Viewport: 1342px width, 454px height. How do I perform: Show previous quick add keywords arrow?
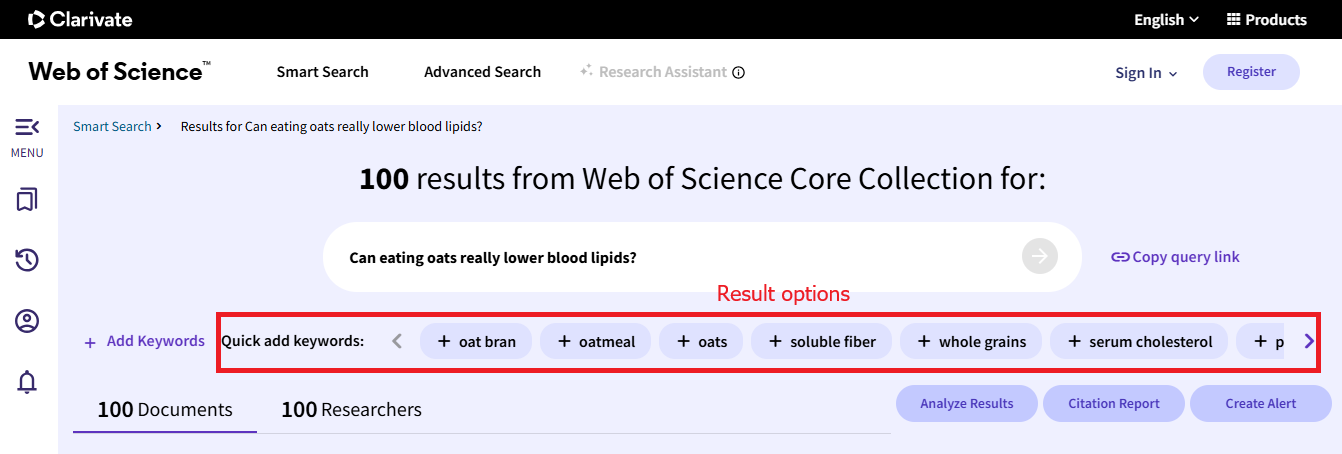[397, 341]
